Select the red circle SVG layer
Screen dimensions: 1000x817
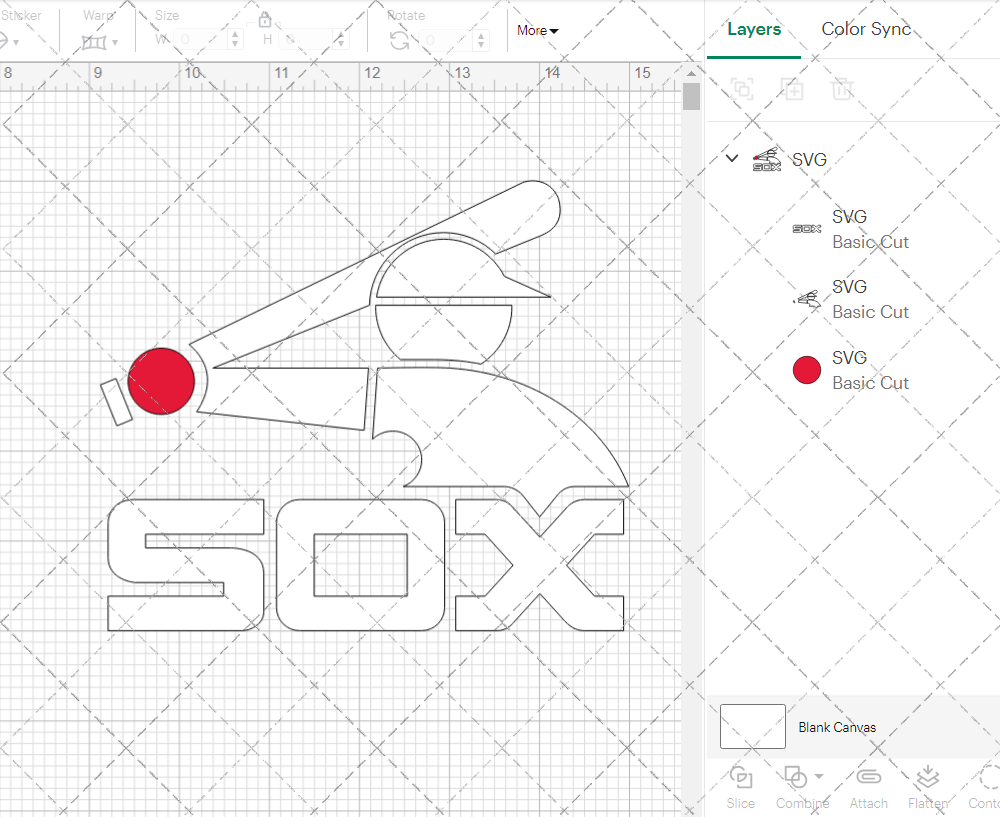coord(853,370)
